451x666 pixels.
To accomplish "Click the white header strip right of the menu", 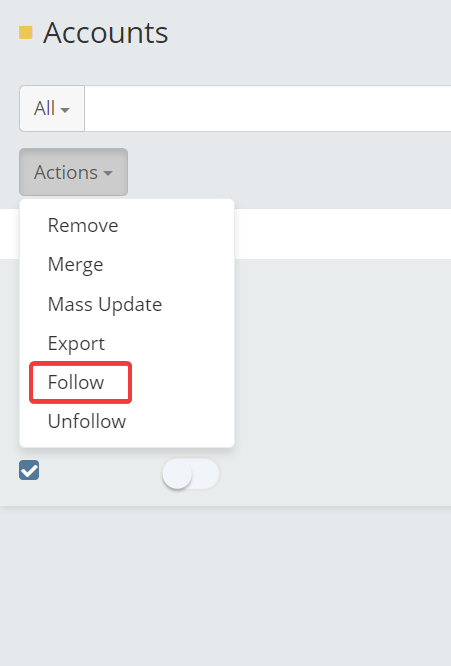I will 343,234.
